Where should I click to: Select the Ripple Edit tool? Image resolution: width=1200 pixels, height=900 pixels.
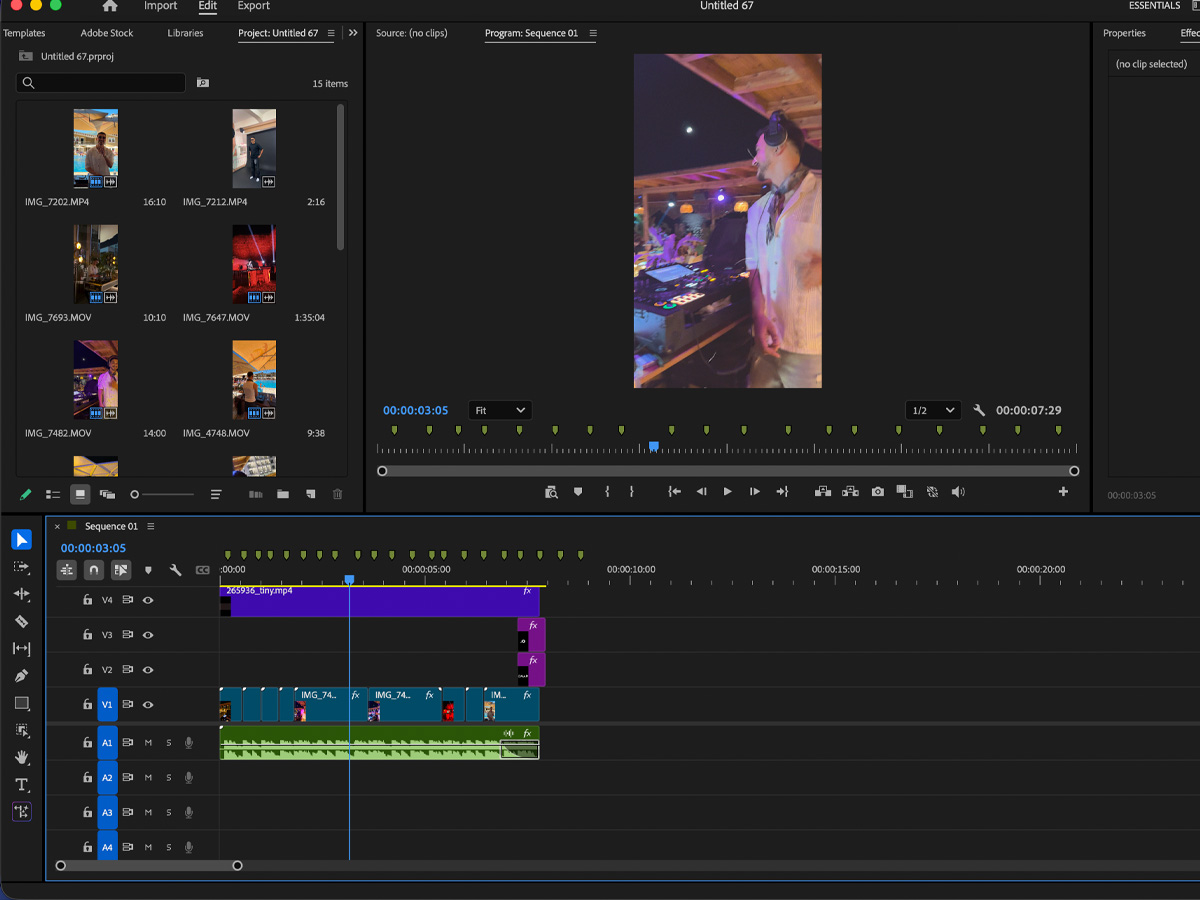[x=21, y=594]
